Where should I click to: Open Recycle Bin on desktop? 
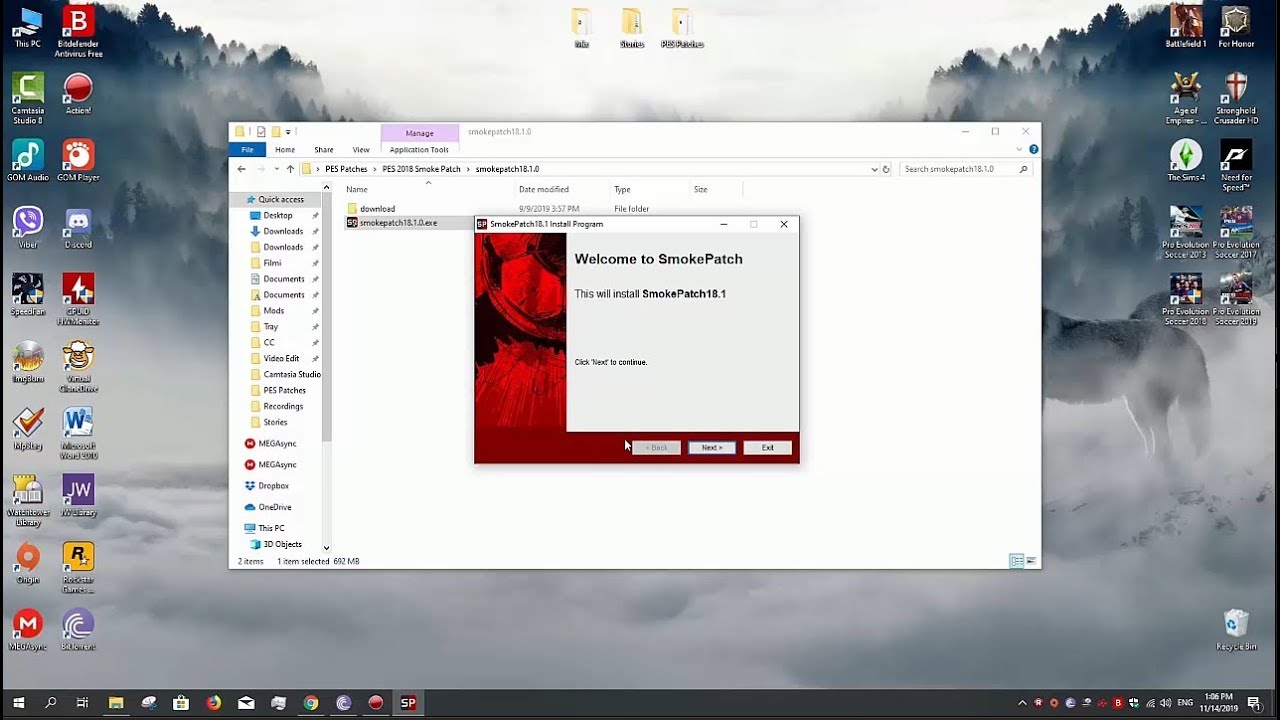(x=1236, y=630)
